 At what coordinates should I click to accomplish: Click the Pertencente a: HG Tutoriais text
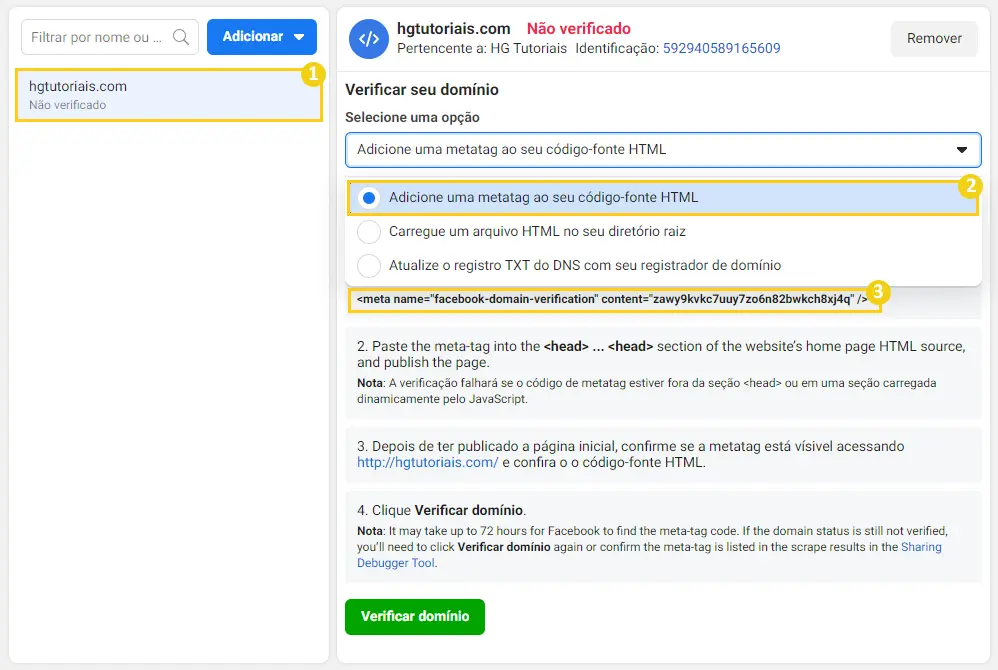coord(482,48)
